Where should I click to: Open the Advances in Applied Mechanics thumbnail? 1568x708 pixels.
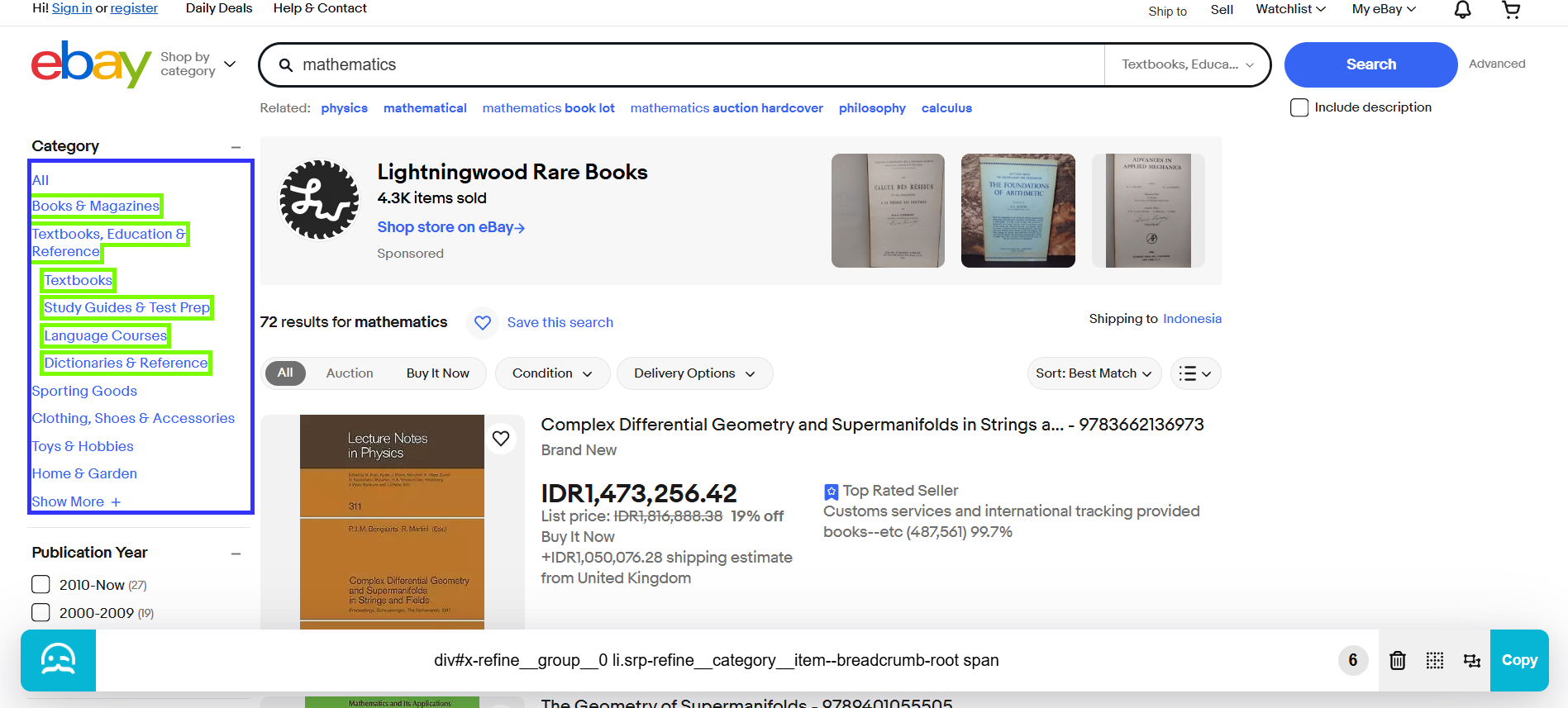(x=1149, y=211)
